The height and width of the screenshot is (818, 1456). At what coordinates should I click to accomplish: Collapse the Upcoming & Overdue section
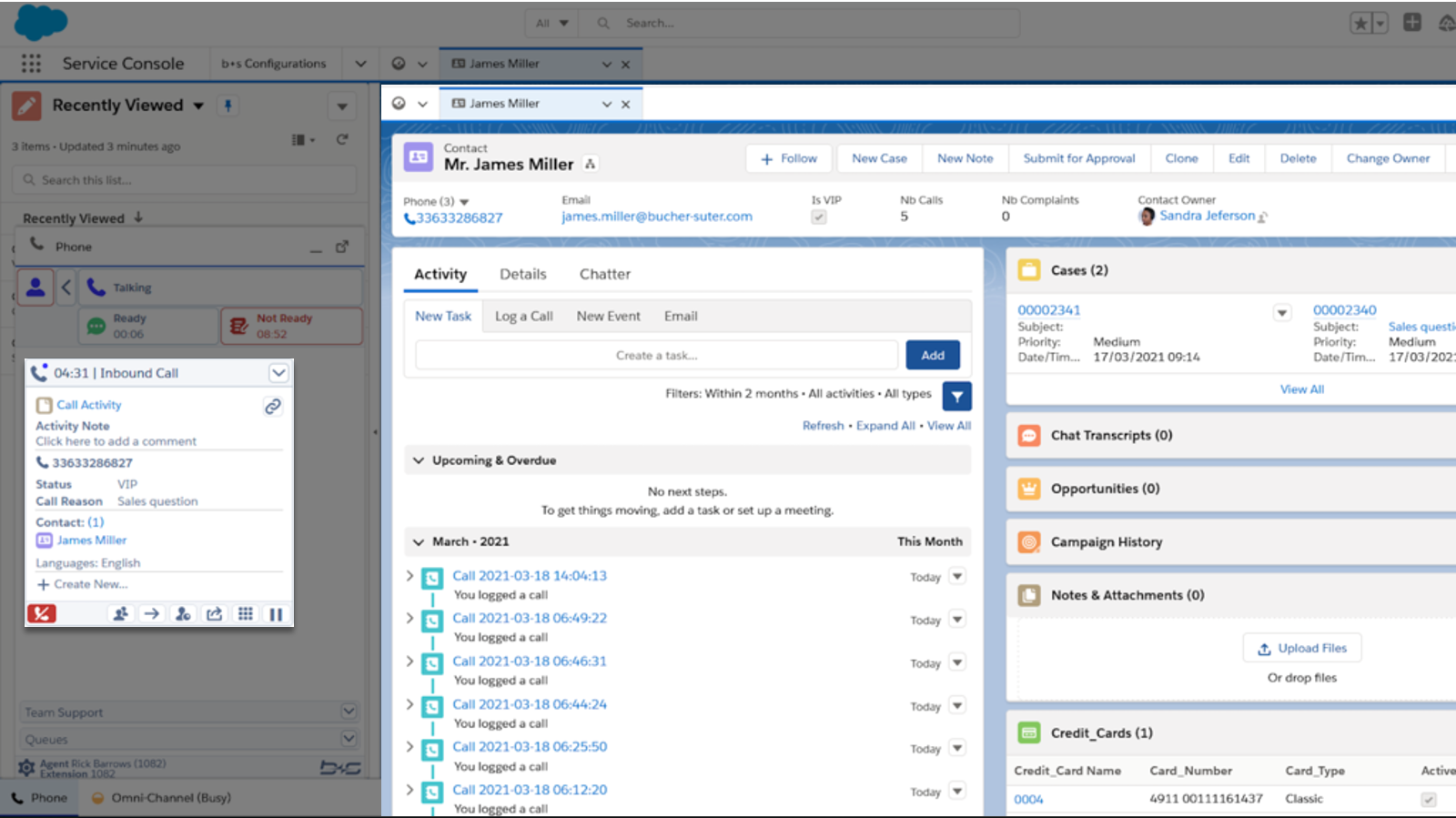[419, 460]
